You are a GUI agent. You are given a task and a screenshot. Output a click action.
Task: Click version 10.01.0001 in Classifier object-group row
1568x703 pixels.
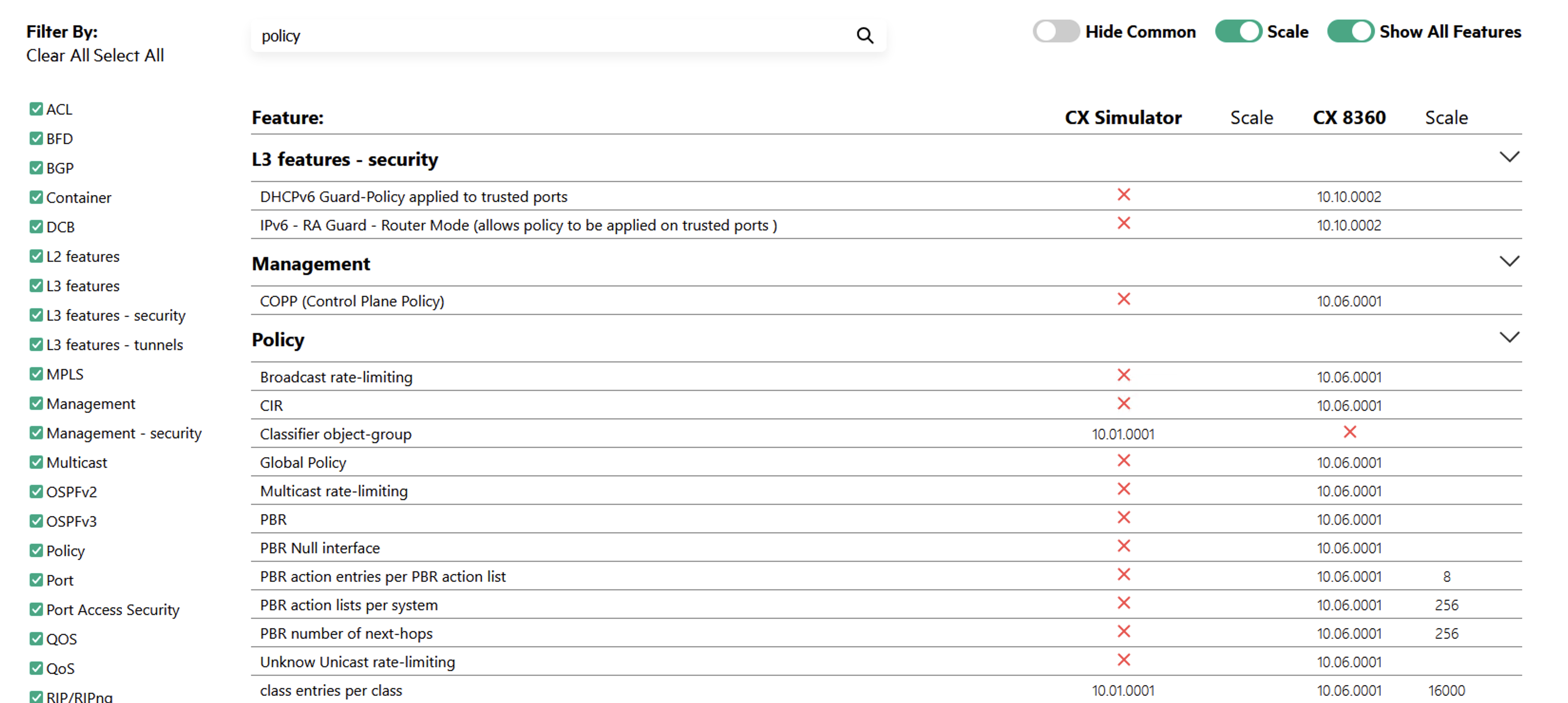click(1123, 434)
